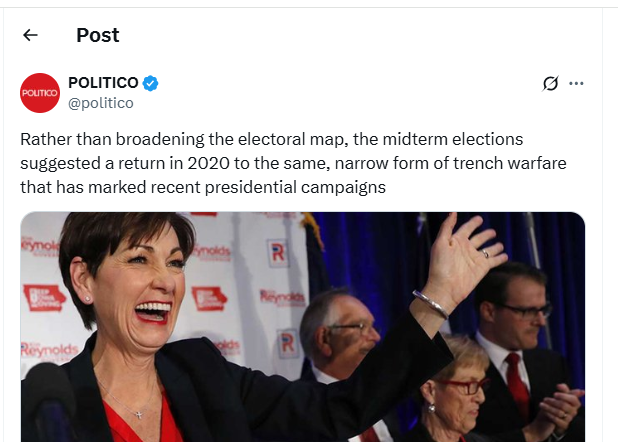This screenshot has width=618, height=442.
Task: Click the Post heading title
Action: click(98, 35)
